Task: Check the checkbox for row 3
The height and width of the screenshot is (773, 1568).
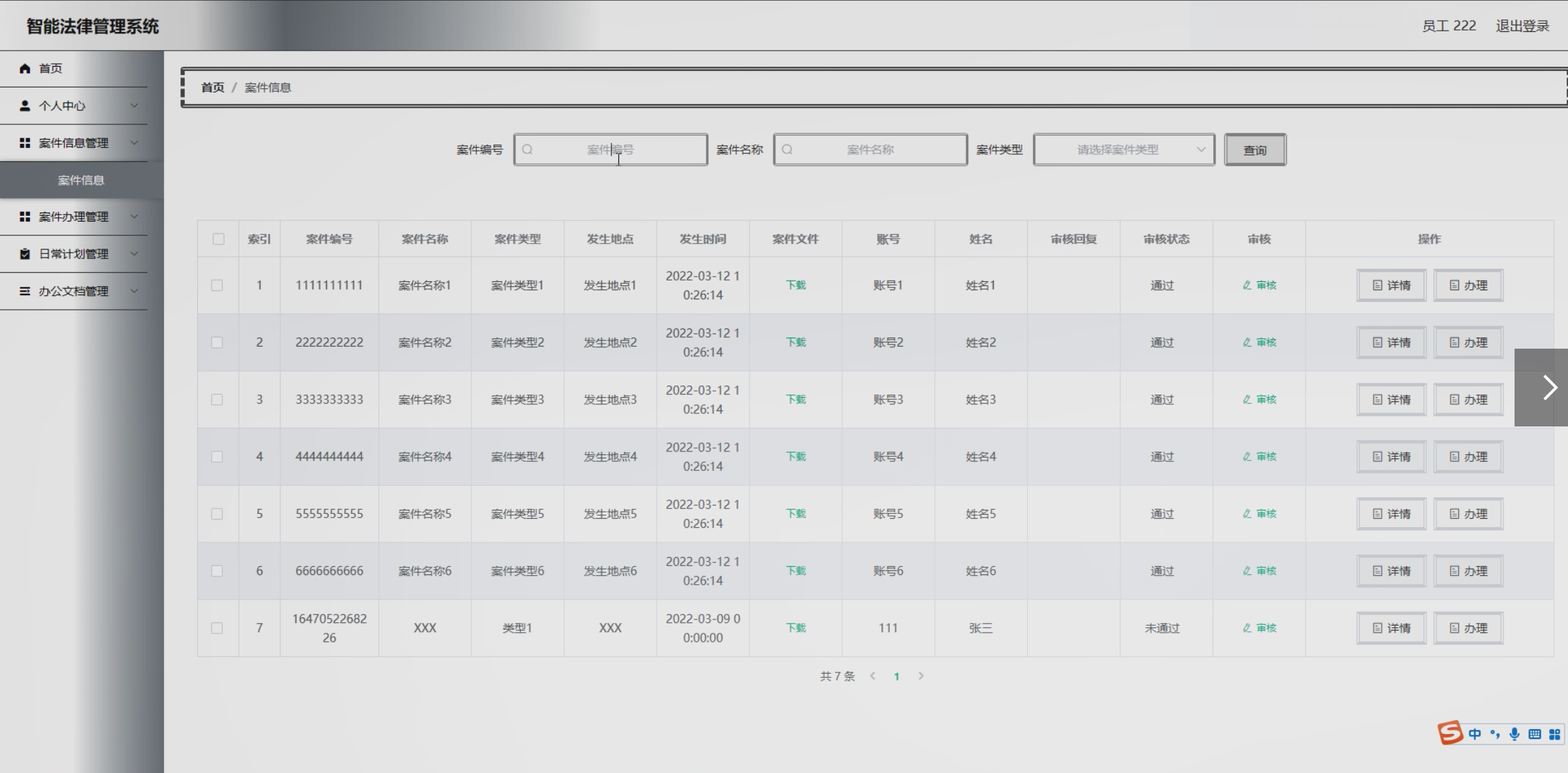Action: [217, 400]
